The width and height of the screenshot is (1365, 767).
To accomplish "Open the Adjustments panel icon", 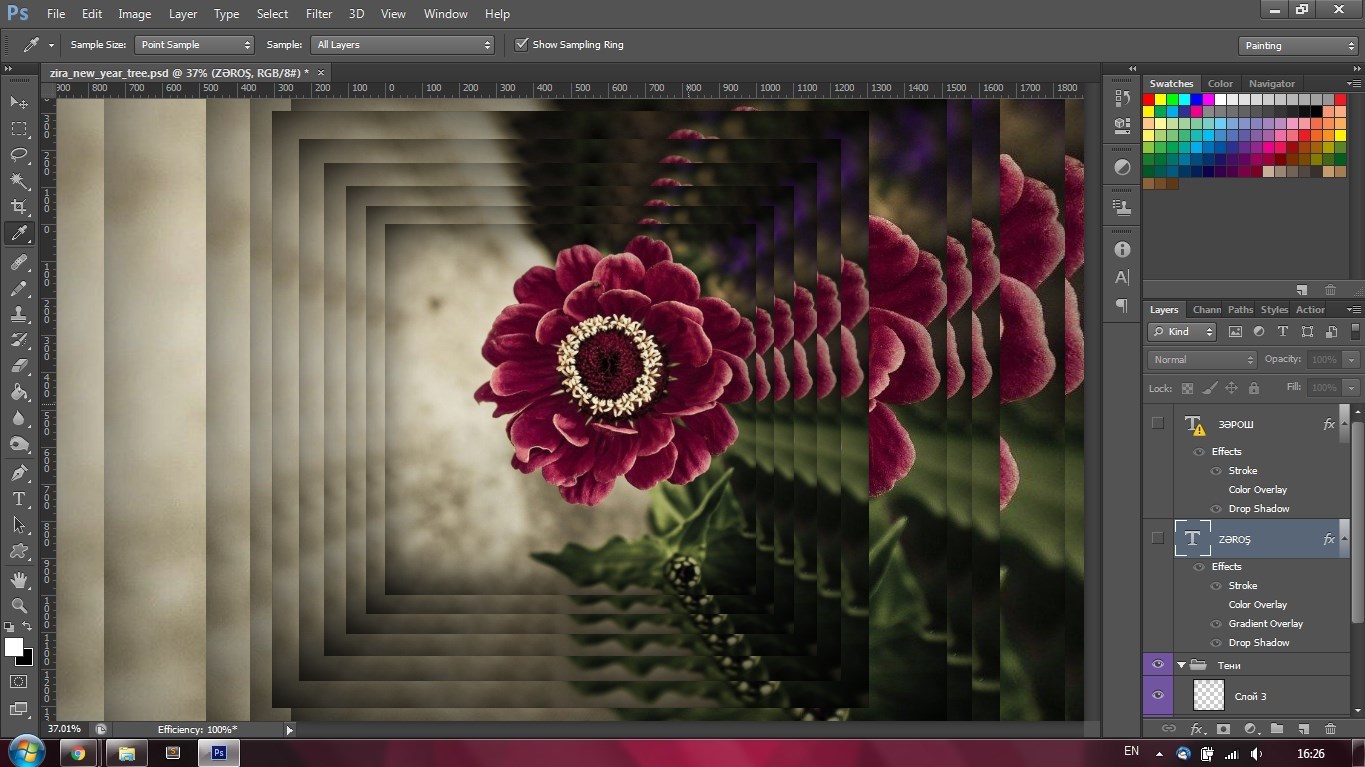I will pos(1122,167).
